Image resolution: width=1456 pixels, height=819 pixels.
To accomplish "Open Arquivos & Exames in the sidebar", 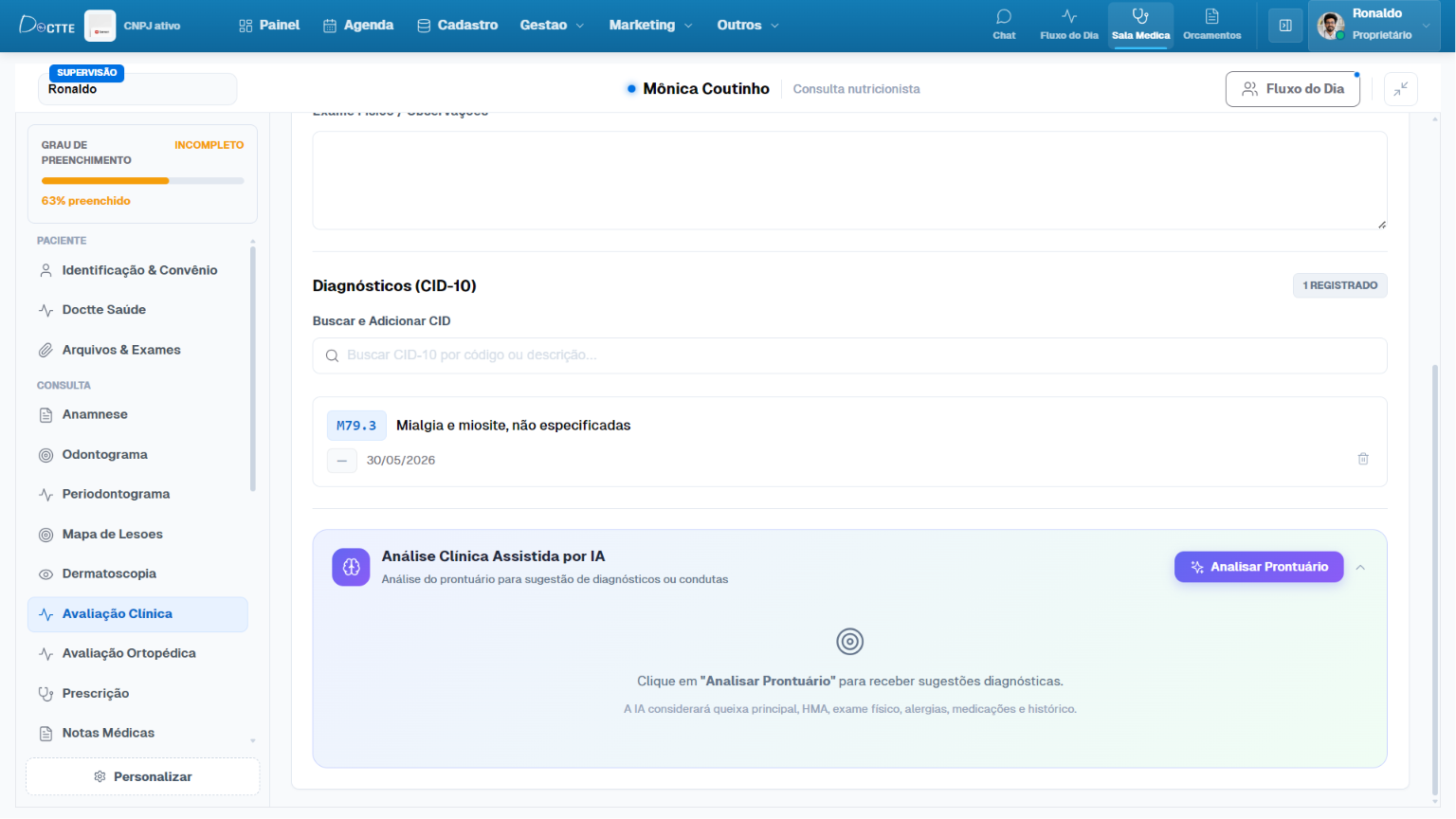I will pyautogui.click(x=139, y=350).
